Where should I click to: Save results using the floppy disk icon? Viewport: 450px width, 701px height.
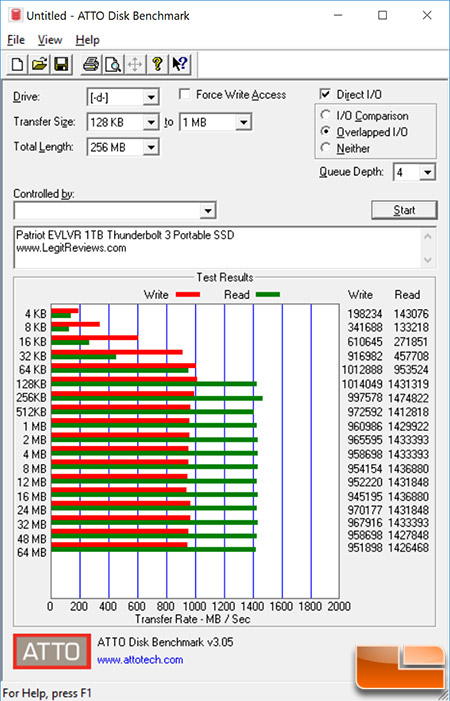click(x=61, y=64)
